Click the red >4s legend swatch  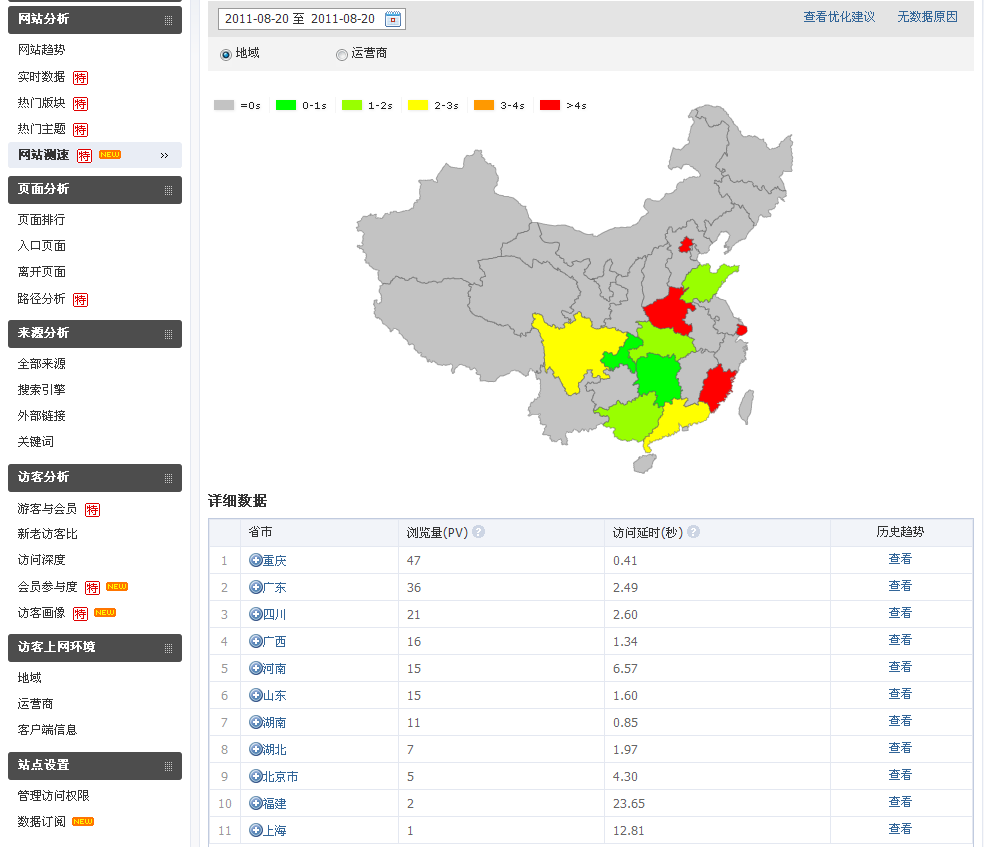point(550,105)
